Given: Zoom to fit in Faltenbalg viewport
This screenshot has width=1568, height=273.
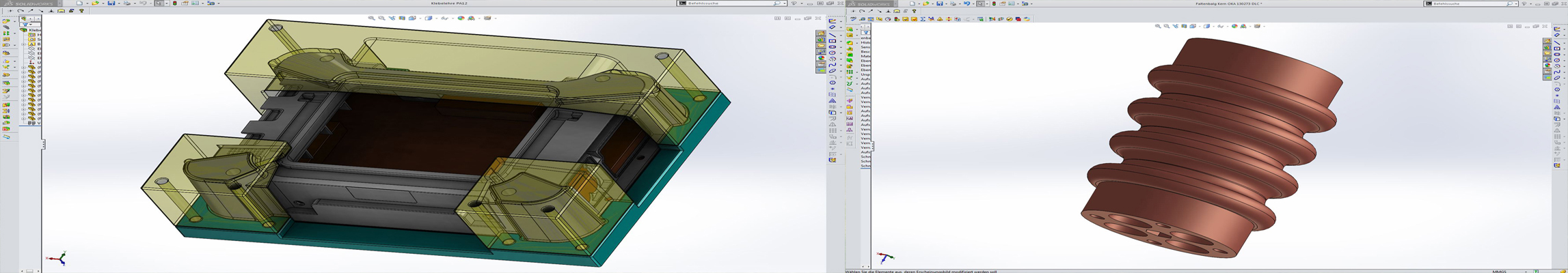Looking at the screenshot, I should (1158, 26).
